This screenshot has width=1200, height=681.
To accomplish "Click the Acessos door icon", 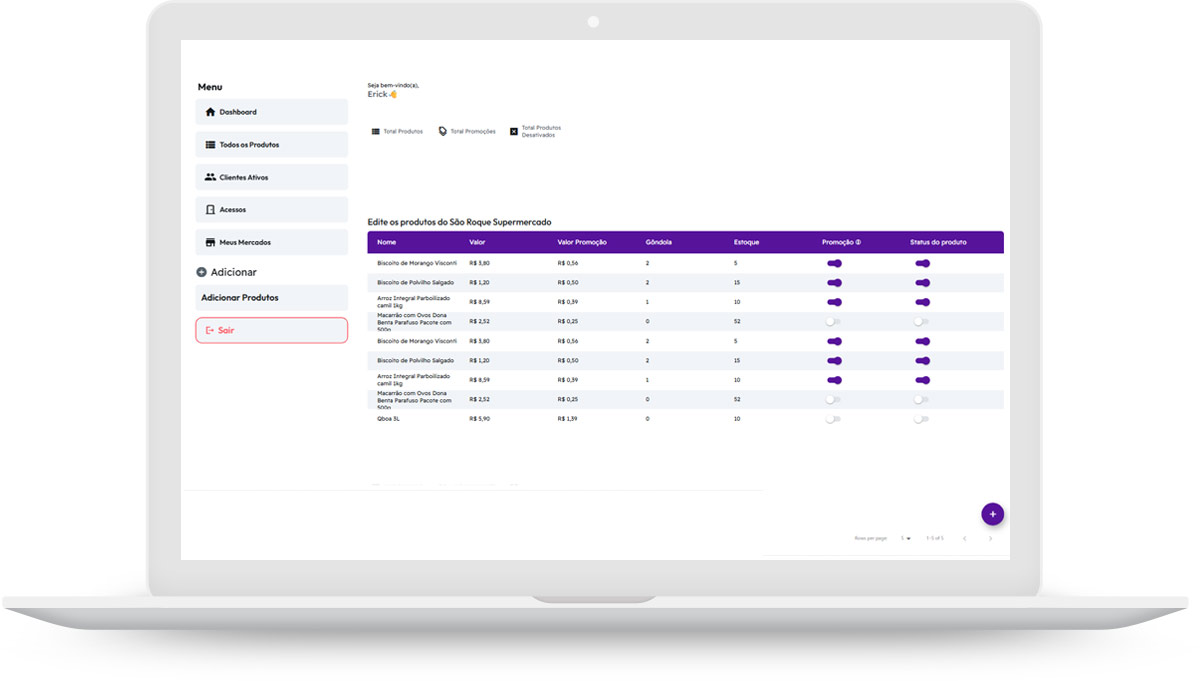I will coord(210,210).
